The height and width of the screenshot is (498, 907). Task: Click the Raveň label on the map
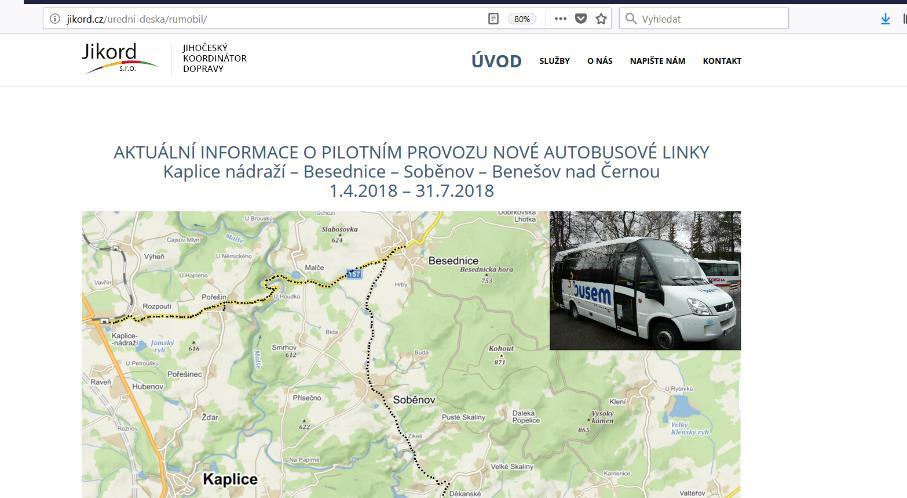click(x=101, y=382)
